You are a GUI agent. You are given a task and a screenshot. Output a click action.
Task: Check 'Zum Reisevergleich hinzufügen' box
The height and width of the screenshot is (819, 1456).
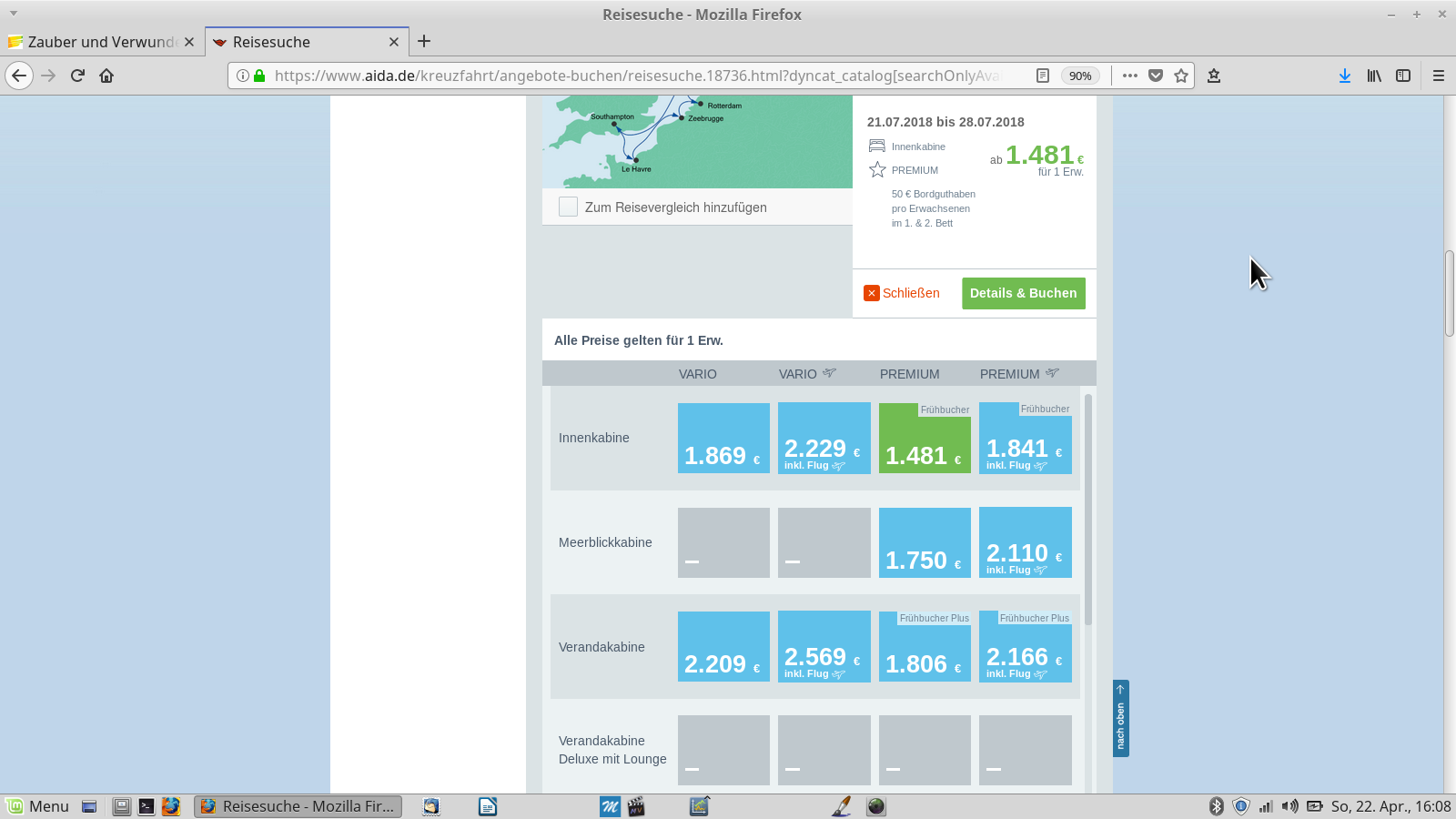click(x=569, y=207)
